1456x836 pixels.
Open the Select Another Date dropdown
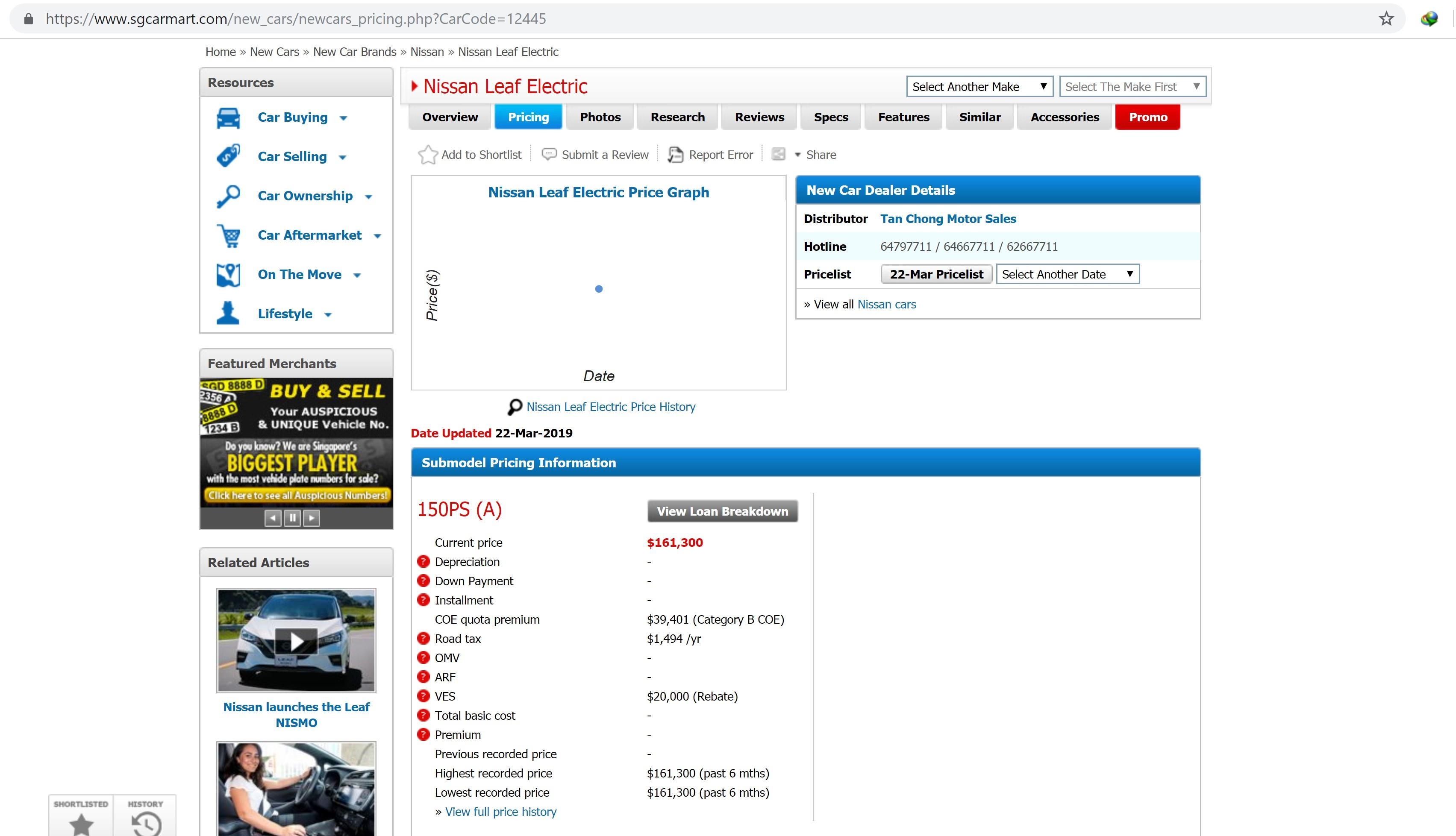[1067, 274]
